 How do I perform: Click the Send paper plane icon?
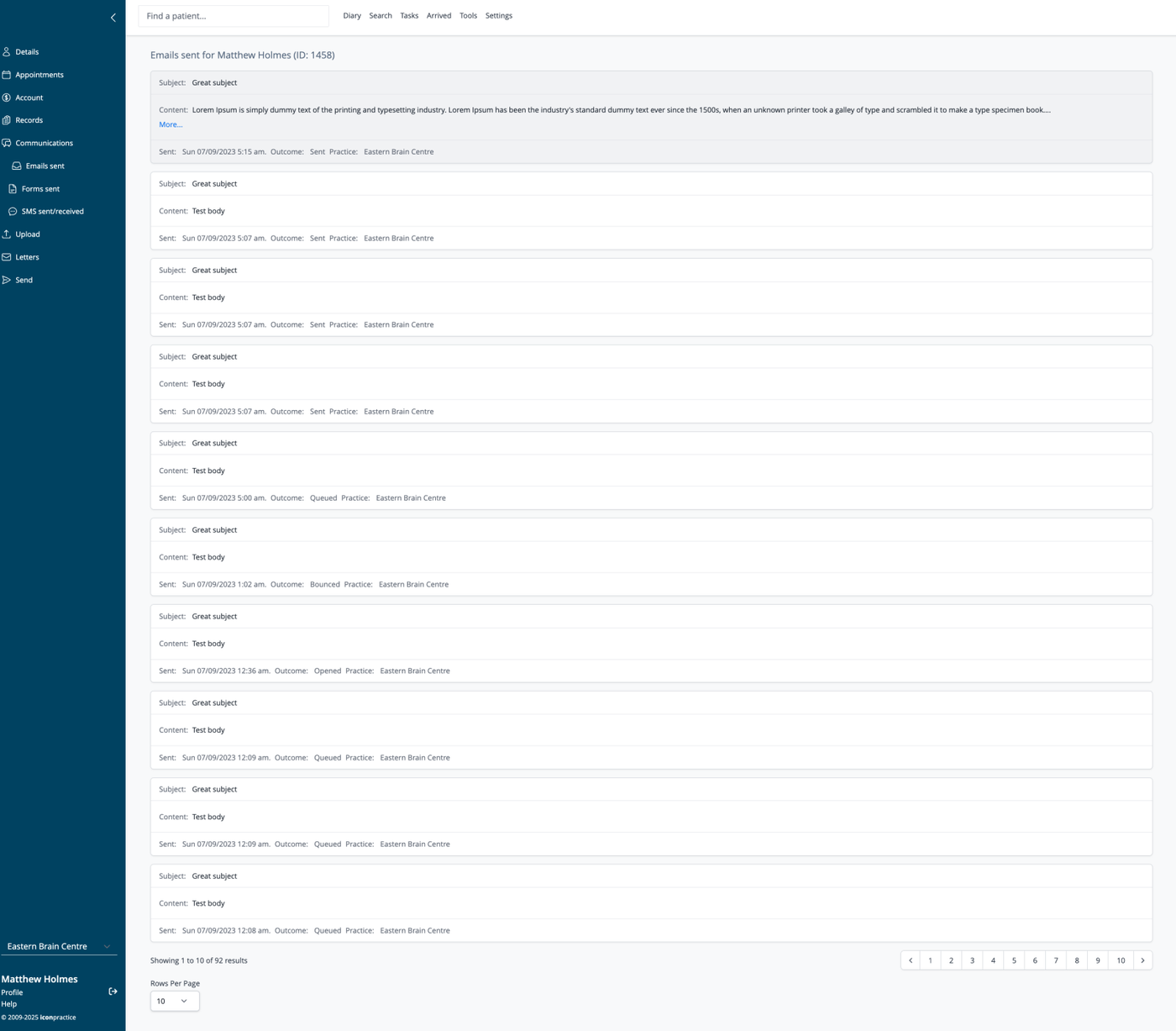7,280
